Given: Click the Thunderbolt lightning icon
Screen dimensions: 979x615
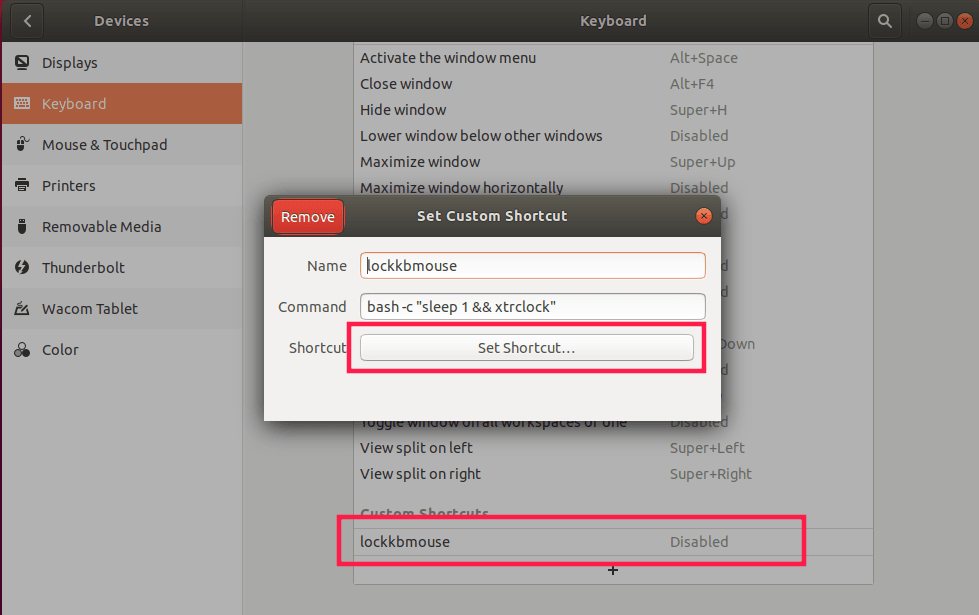Looking at the screenshot, I should coord(22,268).
